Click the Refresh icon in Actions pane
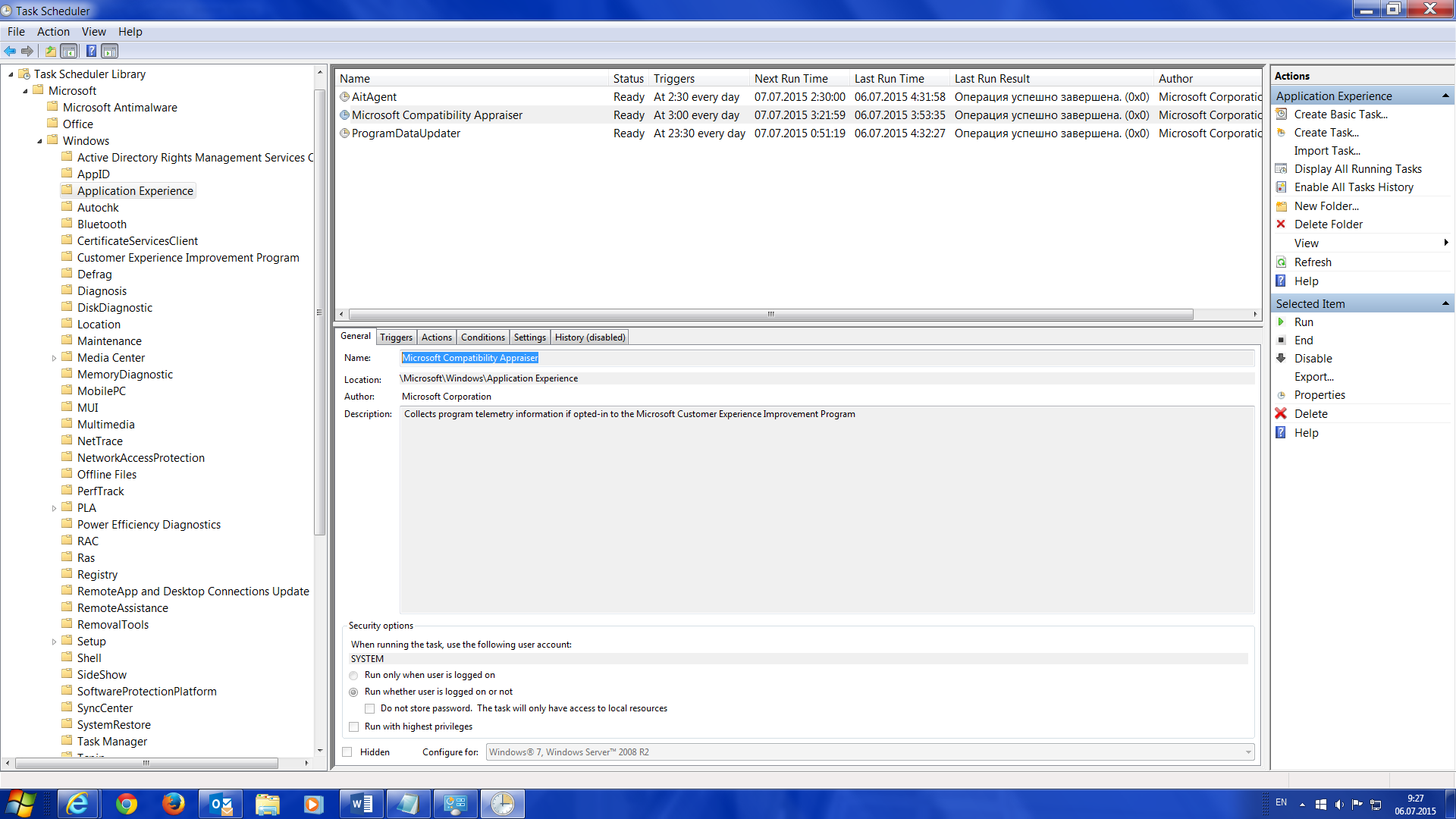1456x819 pixels. coord(1282,262)
